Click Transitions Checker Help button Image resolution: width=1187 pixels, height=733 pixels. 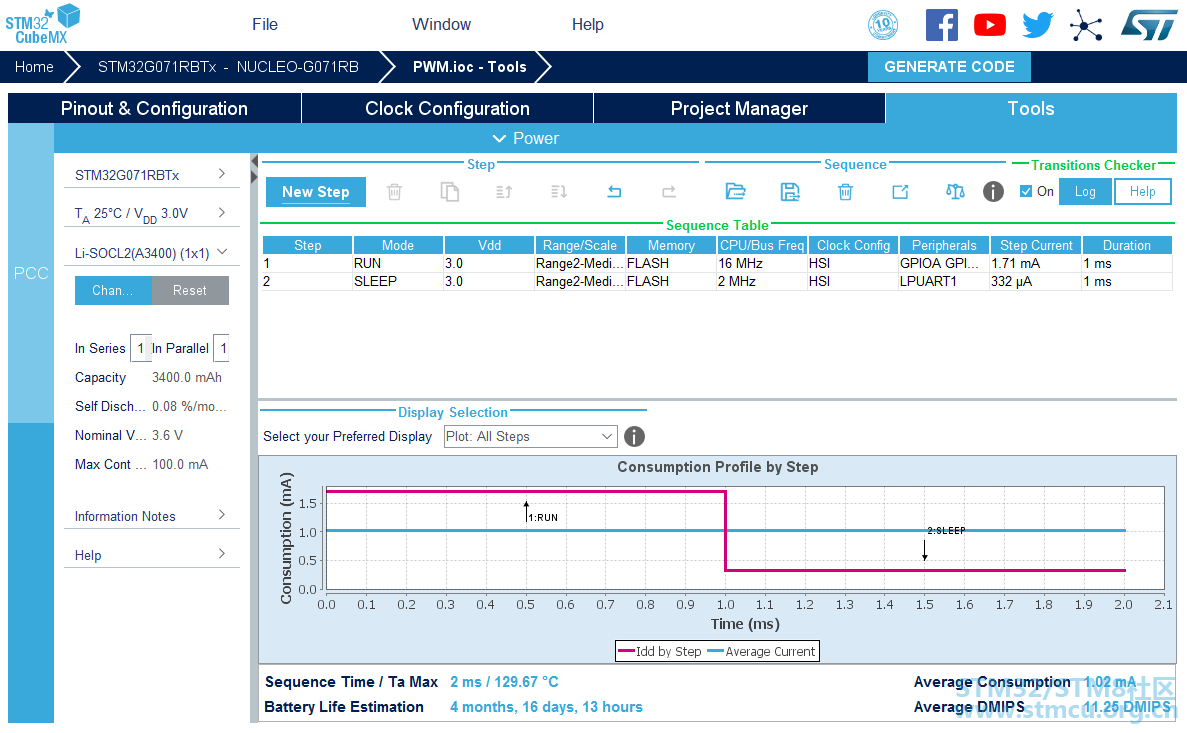(x=1142, y=192)
